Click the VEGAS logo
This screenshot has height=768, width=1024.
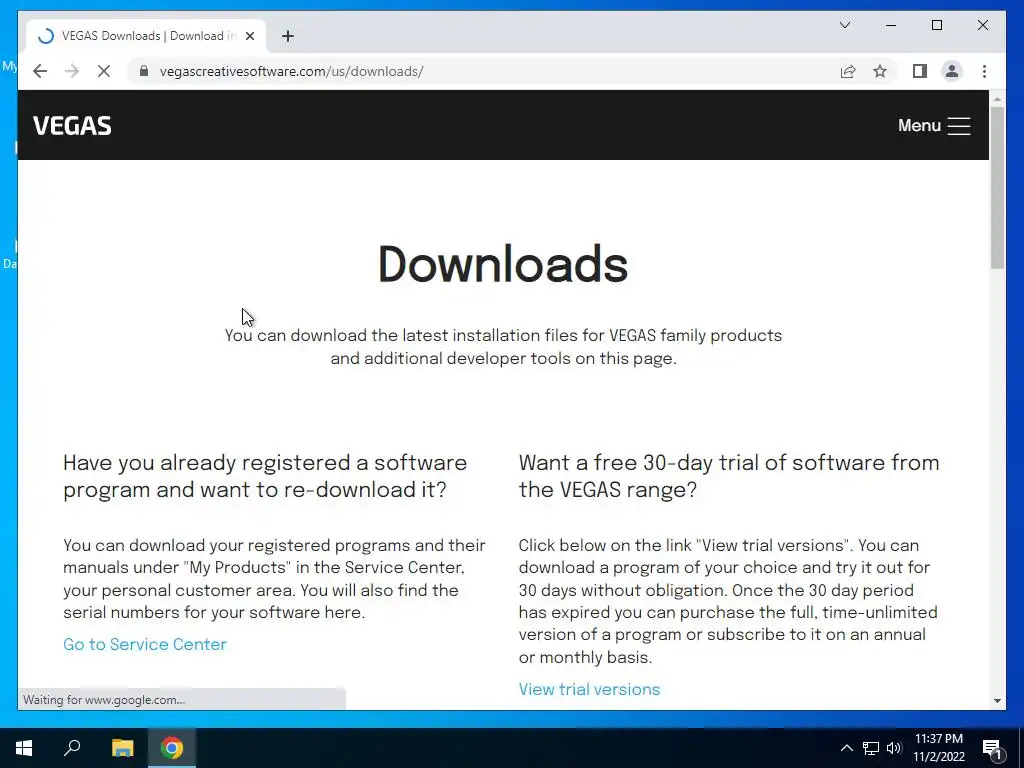point(72,125)
